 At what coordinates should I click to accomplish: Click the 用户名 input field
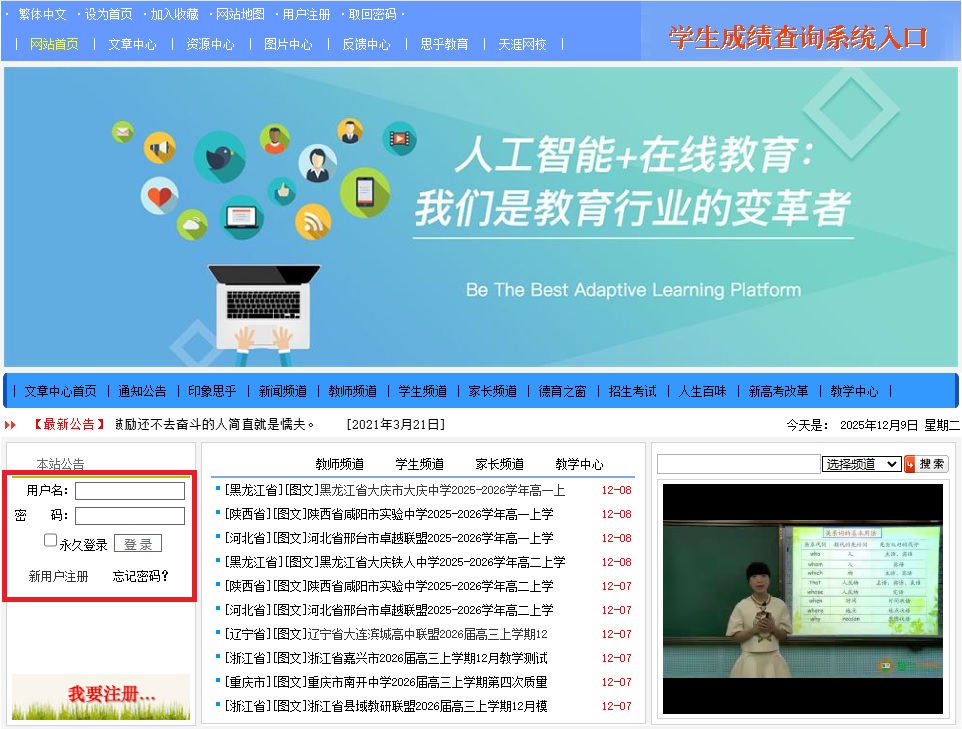pyautogui.click(x=130, y=491)
